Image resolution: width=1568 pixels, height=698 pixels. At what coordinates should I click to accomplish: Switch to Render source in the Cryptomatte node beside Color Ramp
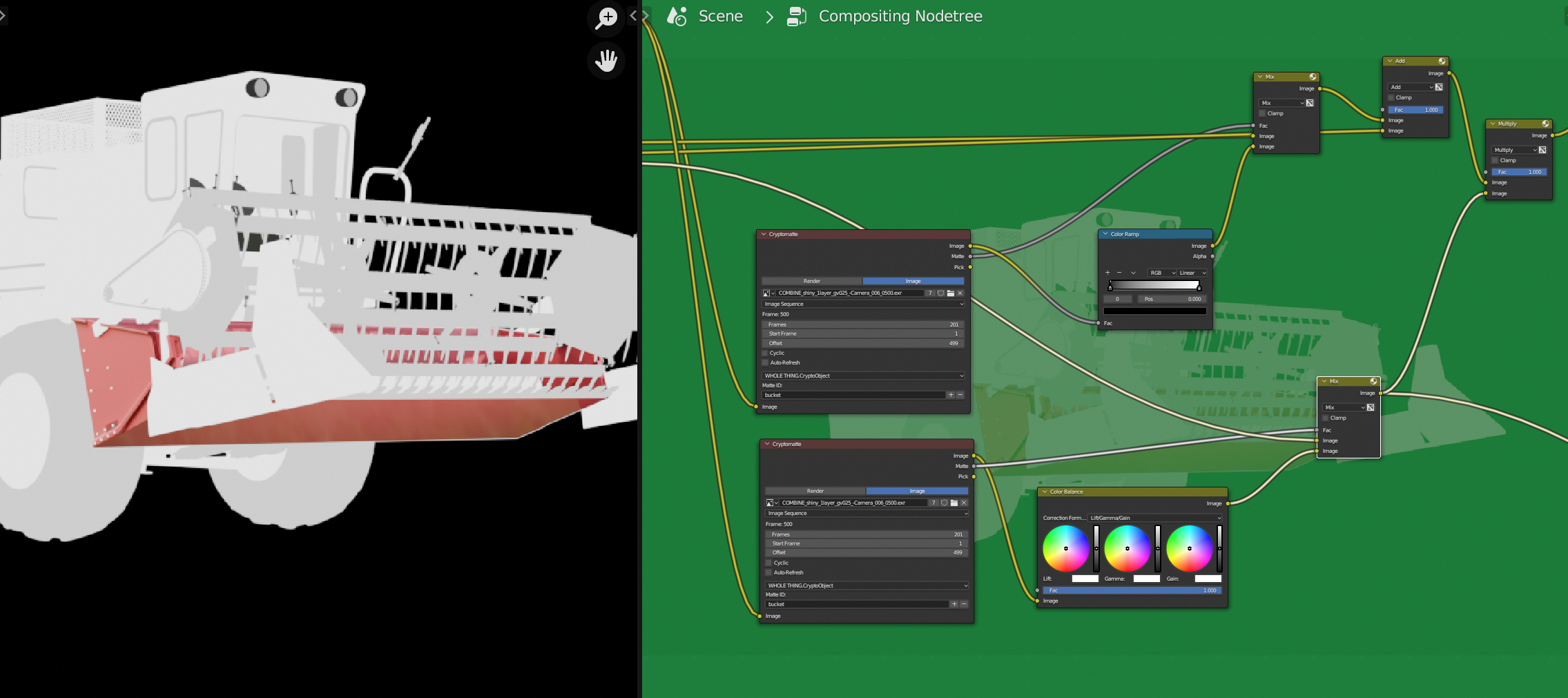tap(812, 281)
